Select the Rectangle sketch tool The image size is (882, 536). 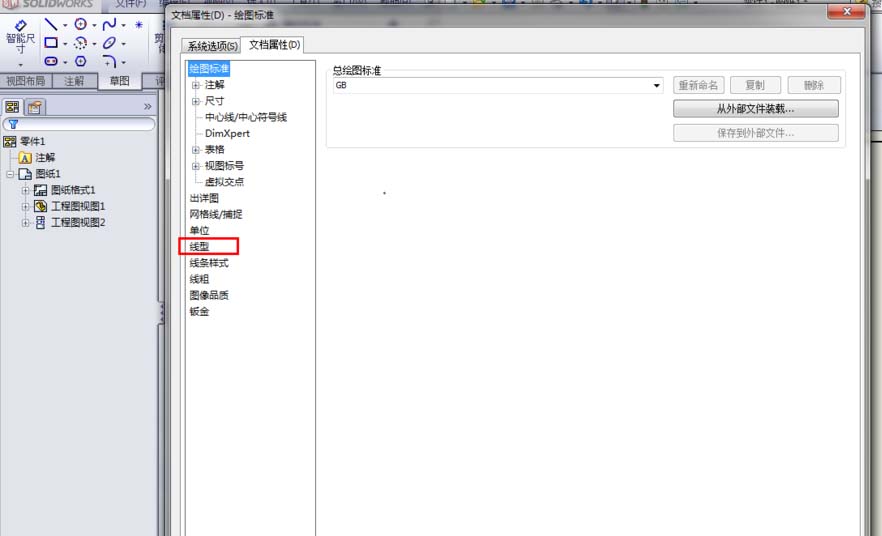click(x=51, y=43)
